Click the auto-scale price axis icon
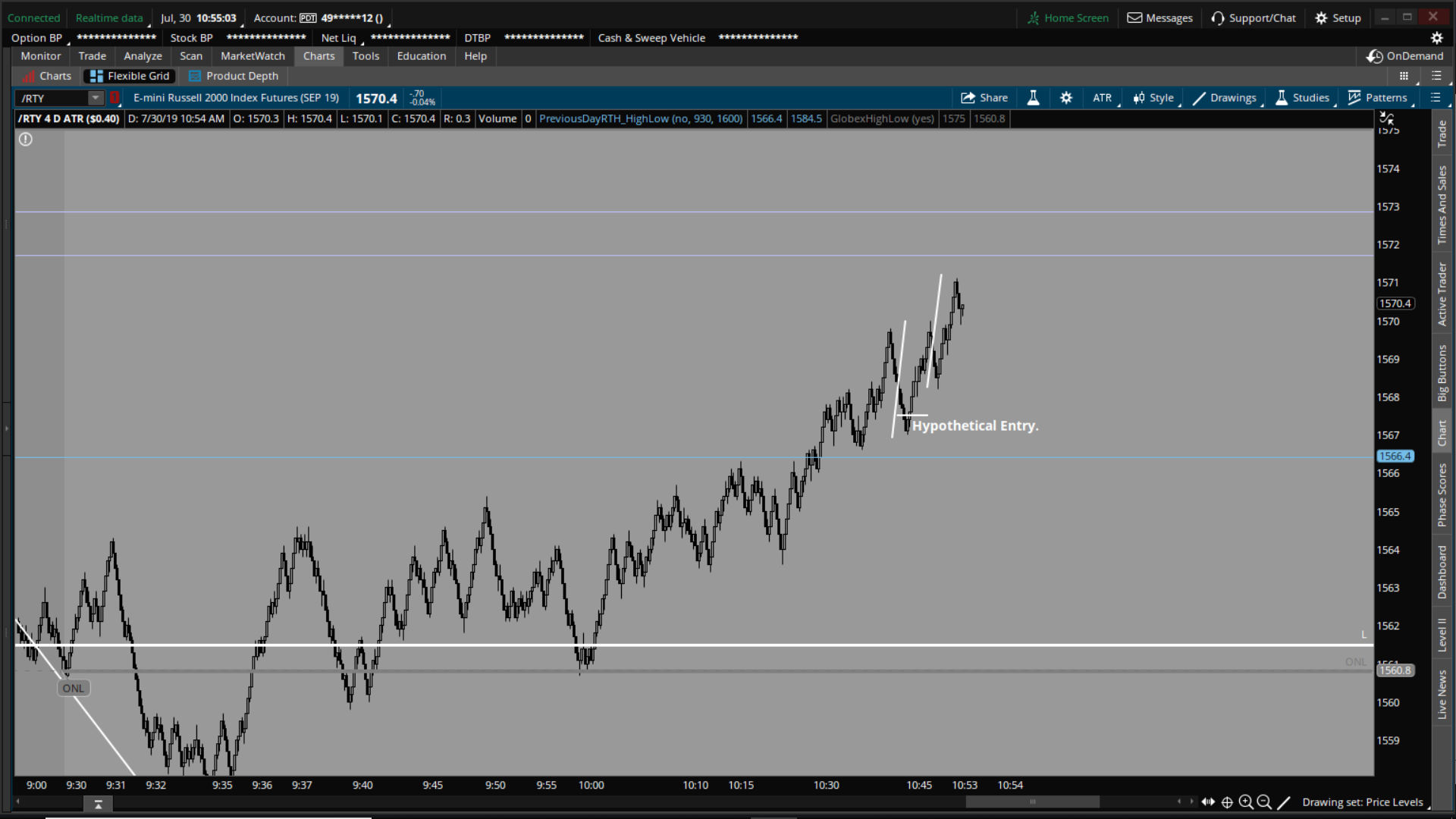 tap(1387, 118)
